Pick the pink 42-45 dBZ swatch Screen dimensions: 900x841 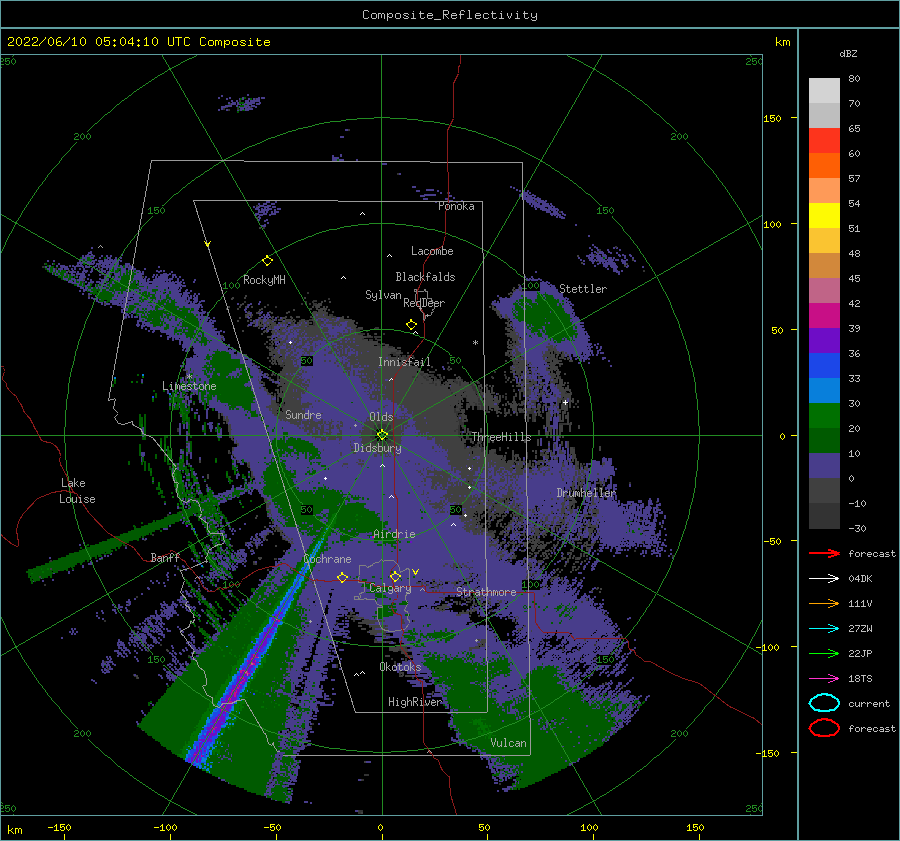(824, 291)
